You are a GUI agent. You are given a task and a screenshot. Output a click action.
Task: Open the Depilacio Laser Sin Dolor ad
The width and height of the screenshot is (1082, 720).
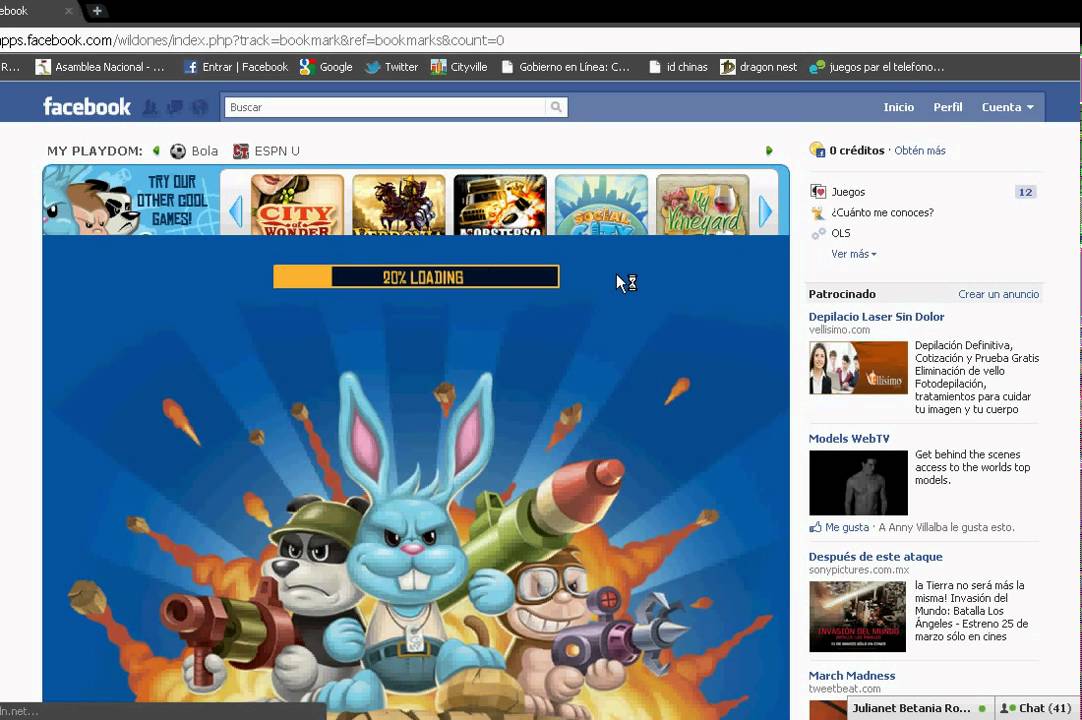coord(876,317)
